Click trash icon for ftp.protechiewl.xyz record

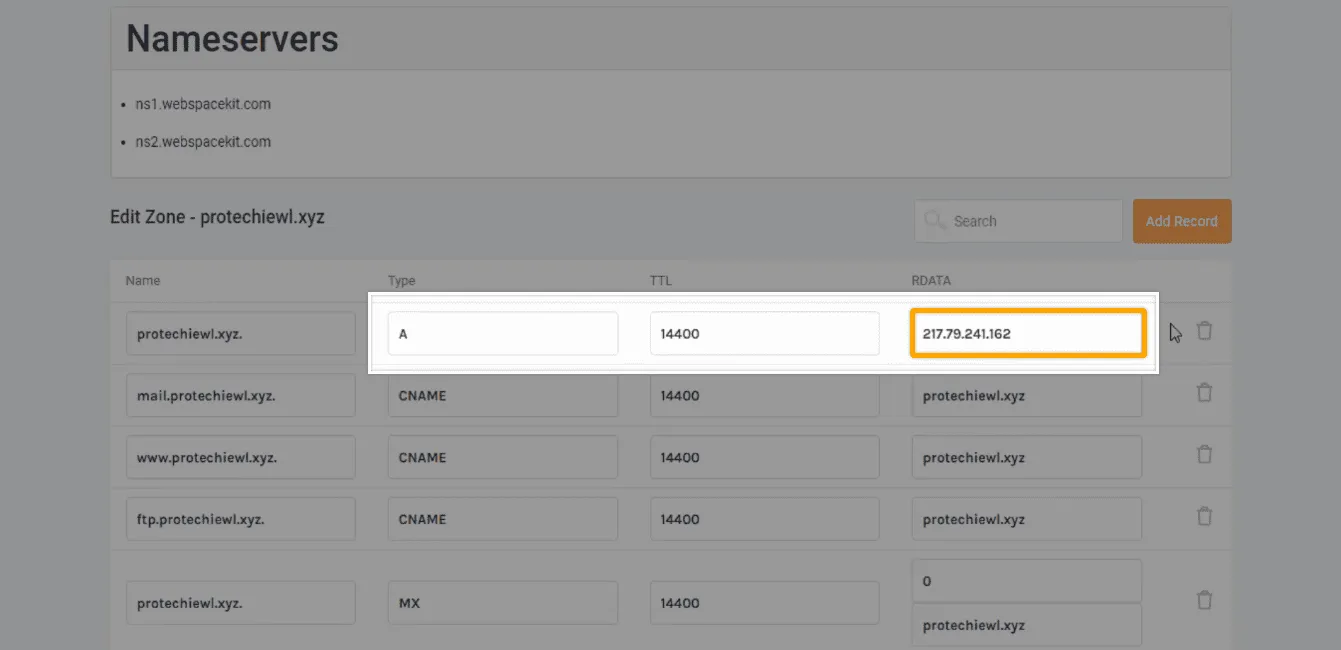[x=1204, y=517]
